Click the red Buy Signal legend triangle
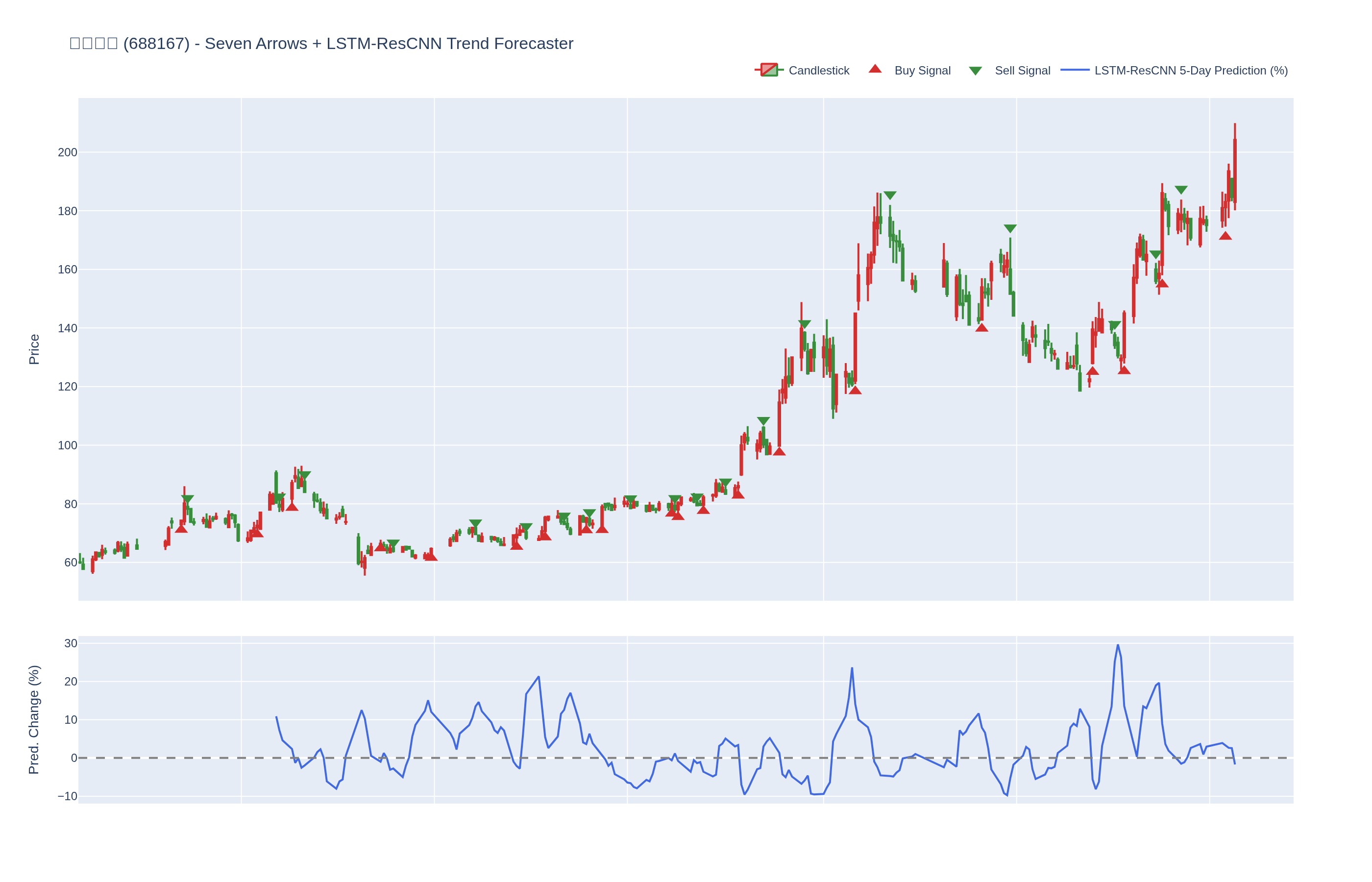The image size is (1372, 882). [x=874, y=69]
